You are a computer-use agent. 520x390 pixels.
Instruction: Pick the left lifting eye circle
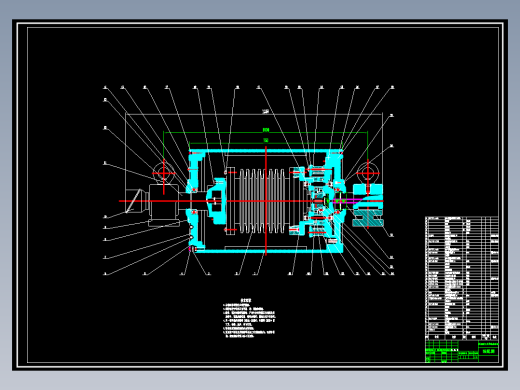(164, 173)
